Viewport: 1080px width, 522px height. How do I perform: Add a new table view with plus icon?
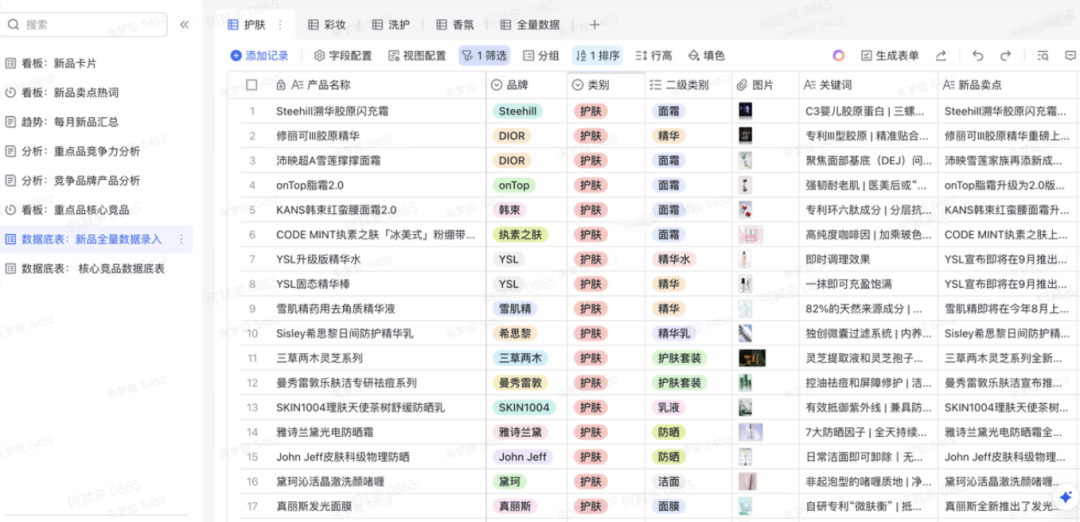pyautogui.click(x=594, y=25)
